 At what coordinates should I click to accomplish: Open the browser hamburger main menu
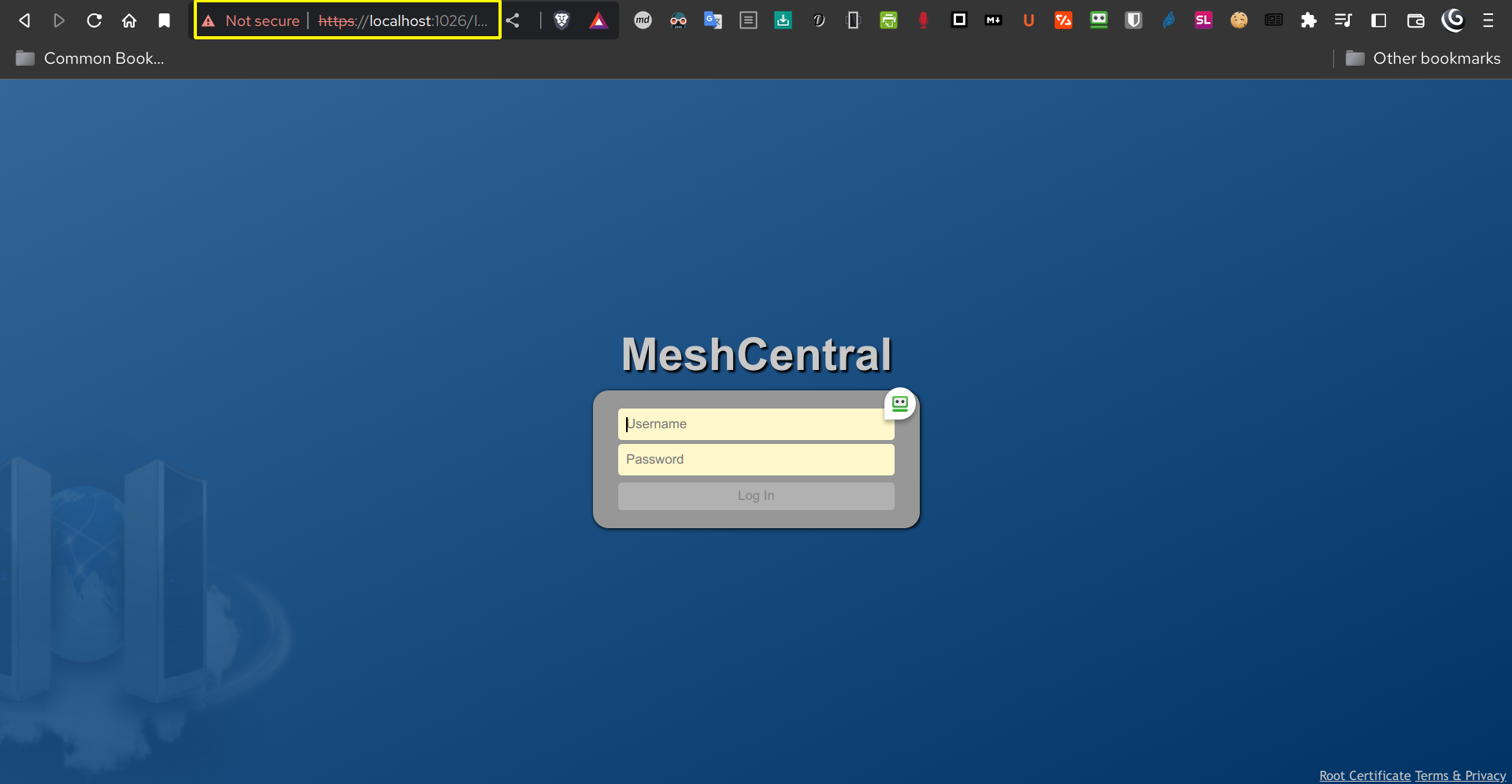pyautogui.click(x=1488, y=20)
